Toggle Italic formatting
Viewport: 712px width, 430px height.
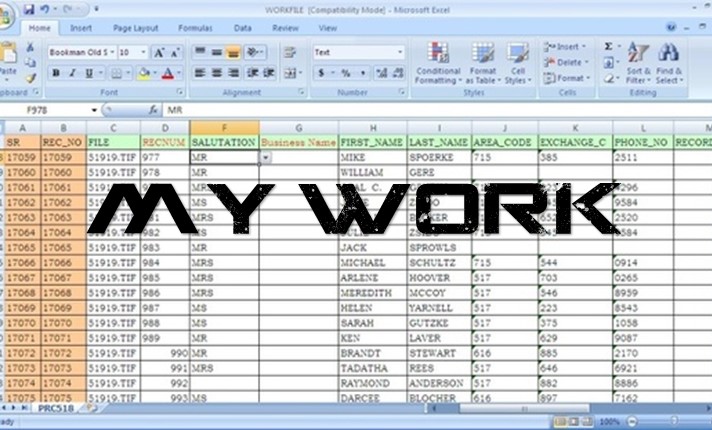72,73
